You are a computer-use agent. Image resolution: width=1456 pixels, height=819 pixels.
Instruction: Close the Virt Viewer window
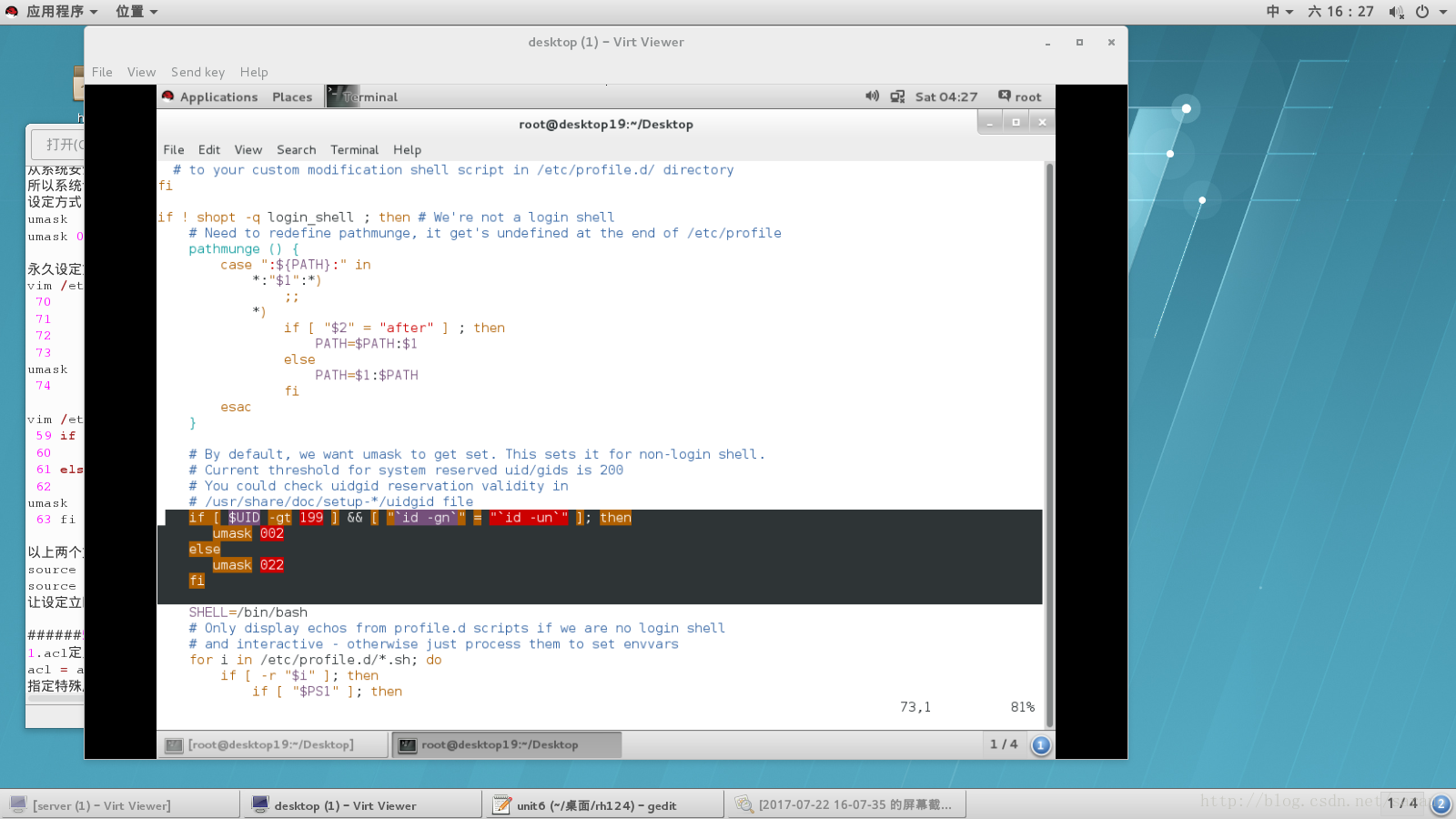[1111, 43]
